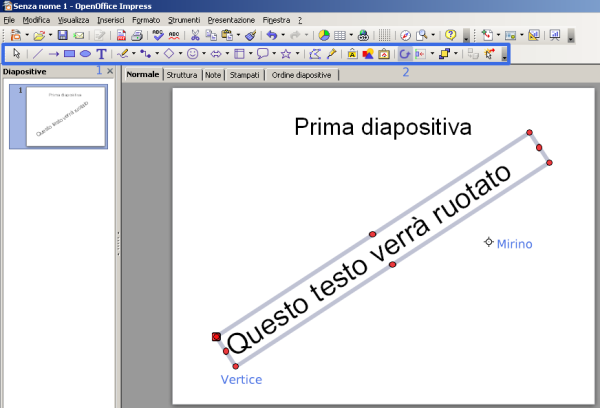The height and width of the screenshot is (408, 600).
Task: Open the Formato menu
Action: tap(144, 20)
